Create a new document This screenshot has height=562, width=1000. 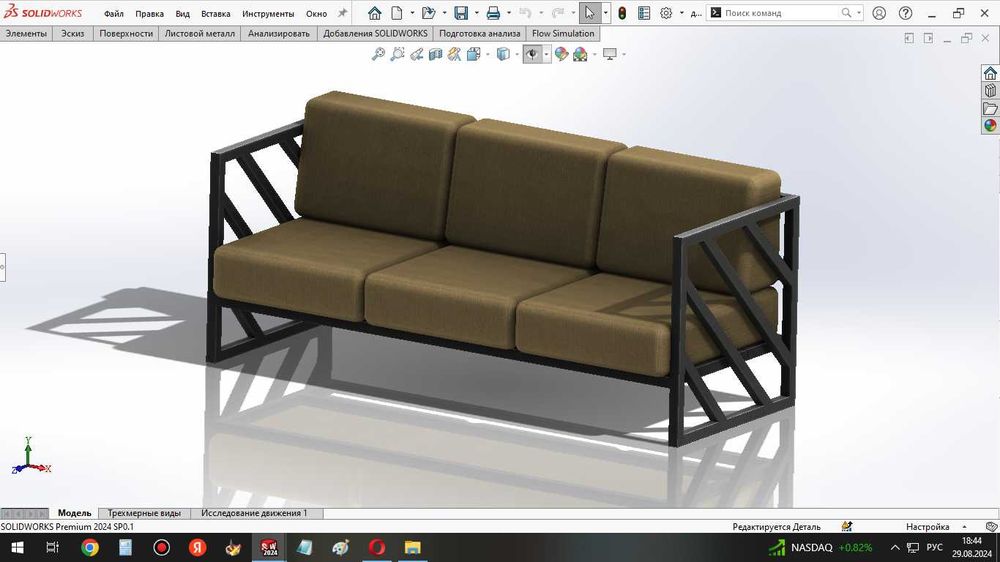coord(397,13)
